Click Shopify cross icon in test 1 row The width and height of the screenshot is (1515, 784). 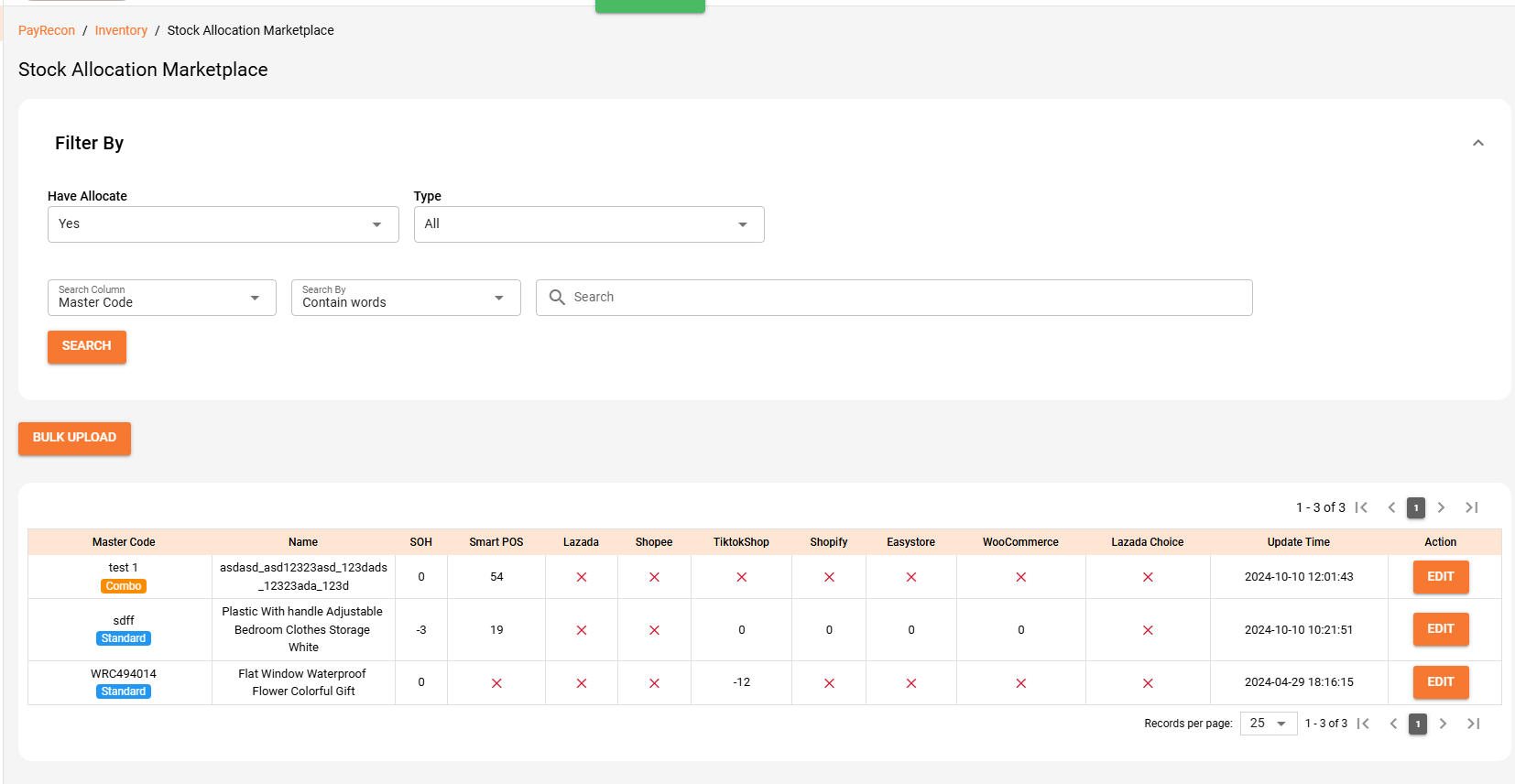pos(829,577)
